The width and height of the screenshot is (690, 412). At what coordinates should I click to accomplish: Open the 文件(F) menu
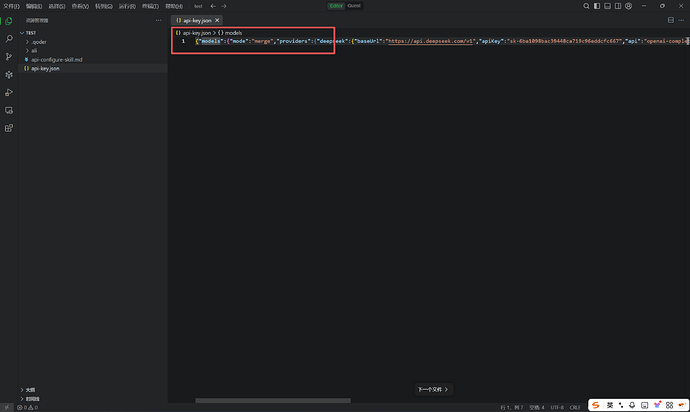click(12, 6)
